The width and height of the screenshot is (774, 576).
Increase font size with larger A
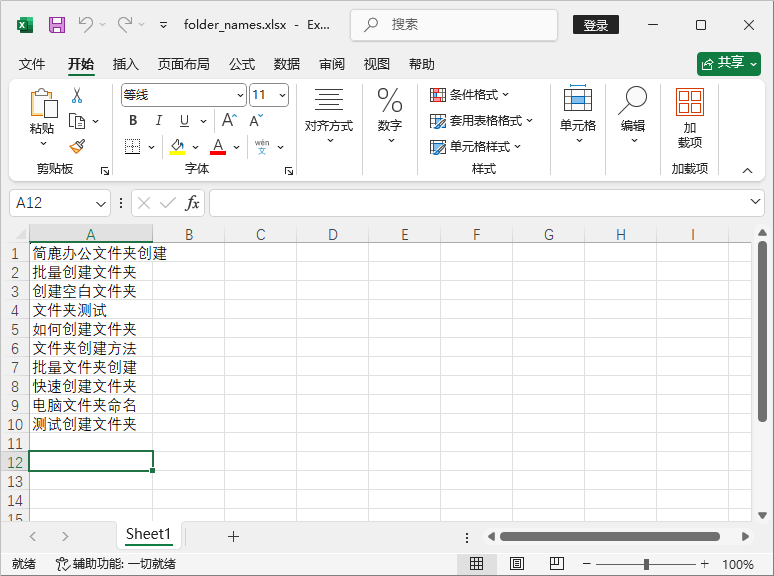230,120
